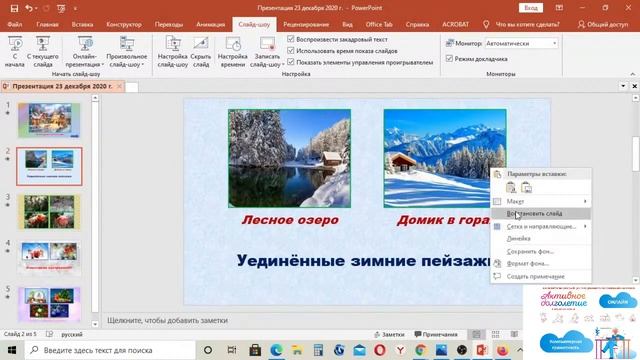
Task: Select slide 5 thumbnail
Action: point(49,304)
